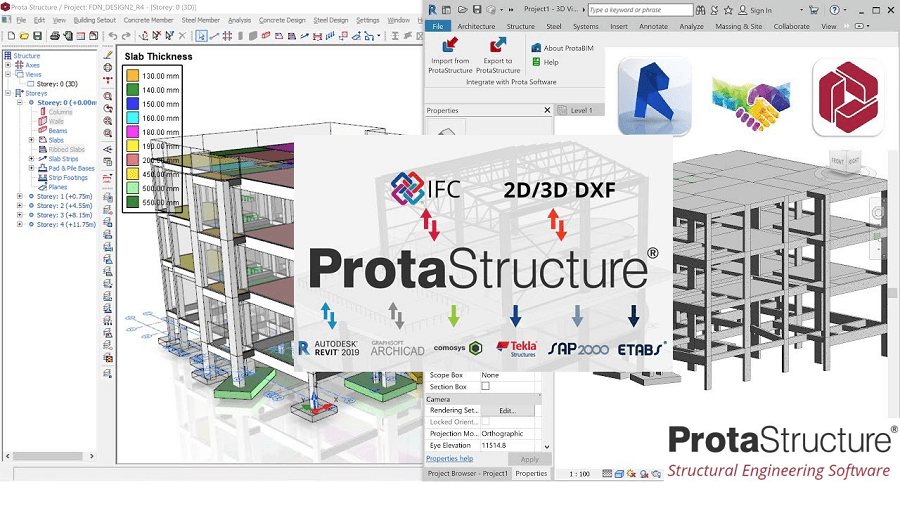Viewport: 900px width, 506px height.
Task: Click the Zoom window magnifier icon
Action: pos(108,96)
